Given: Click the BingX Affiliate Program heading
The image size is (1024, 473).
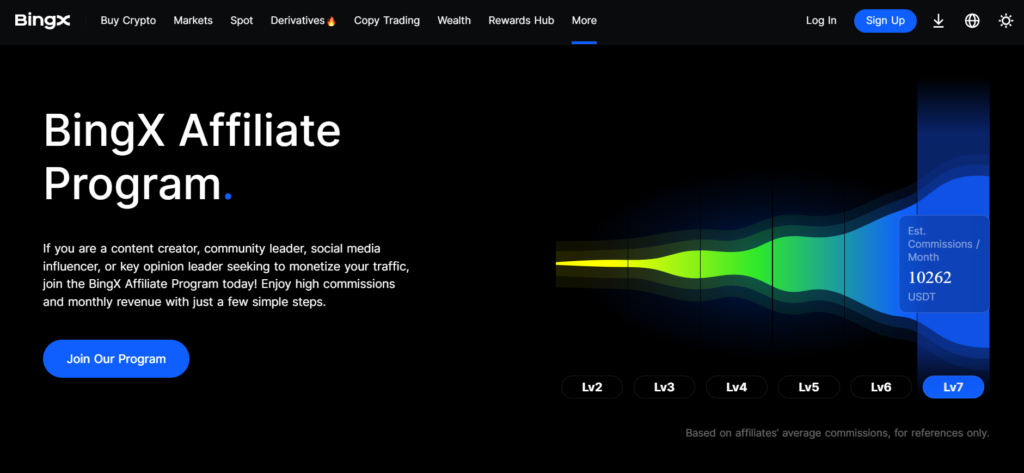Looking at the screenshot, I should pyautogui.click(x=192, y=159).
